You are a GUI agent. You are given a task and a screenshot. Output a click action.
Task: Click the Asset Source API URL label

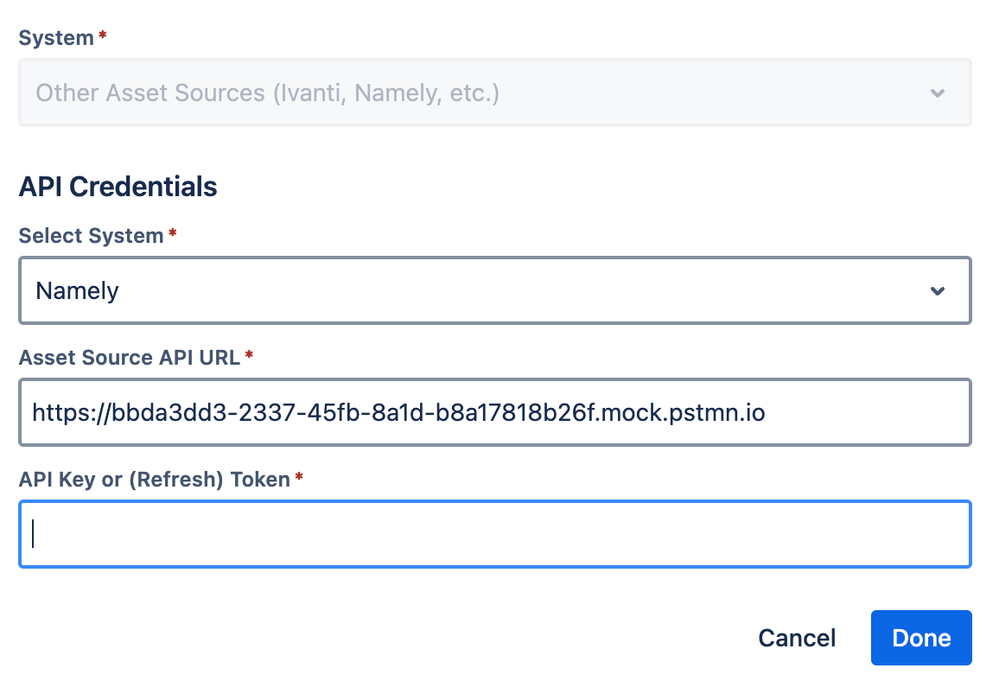[129, 357]
